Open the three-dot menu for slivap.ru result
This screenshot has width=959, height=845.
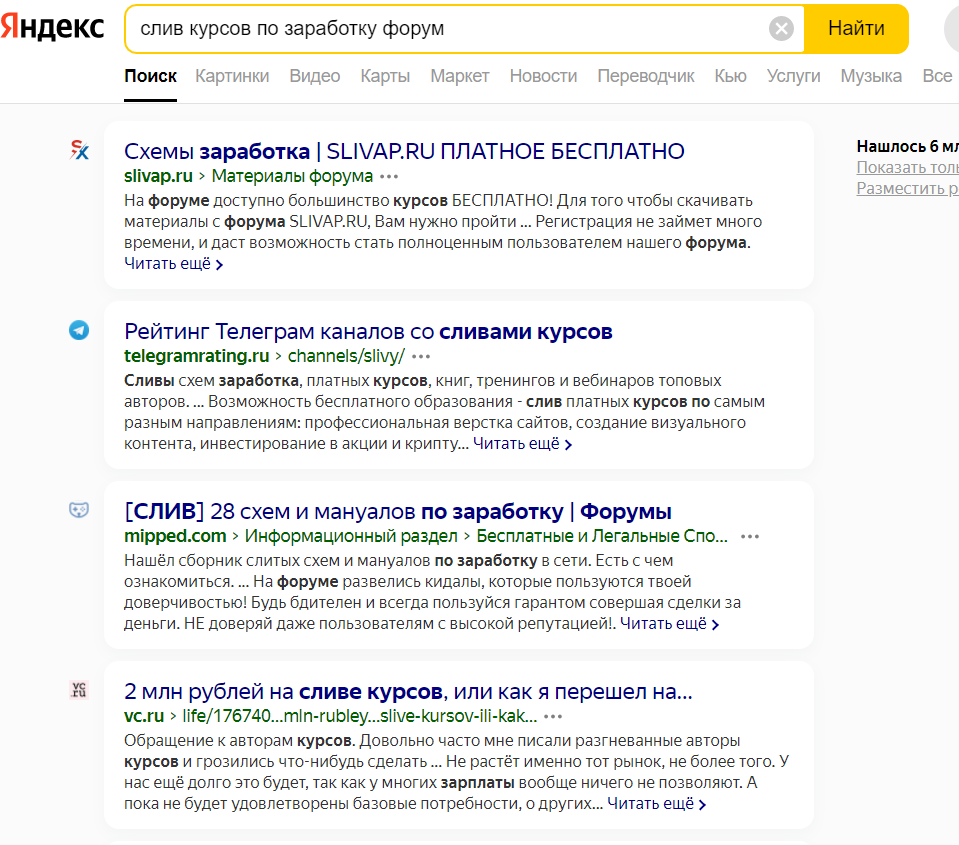point(389,177)
